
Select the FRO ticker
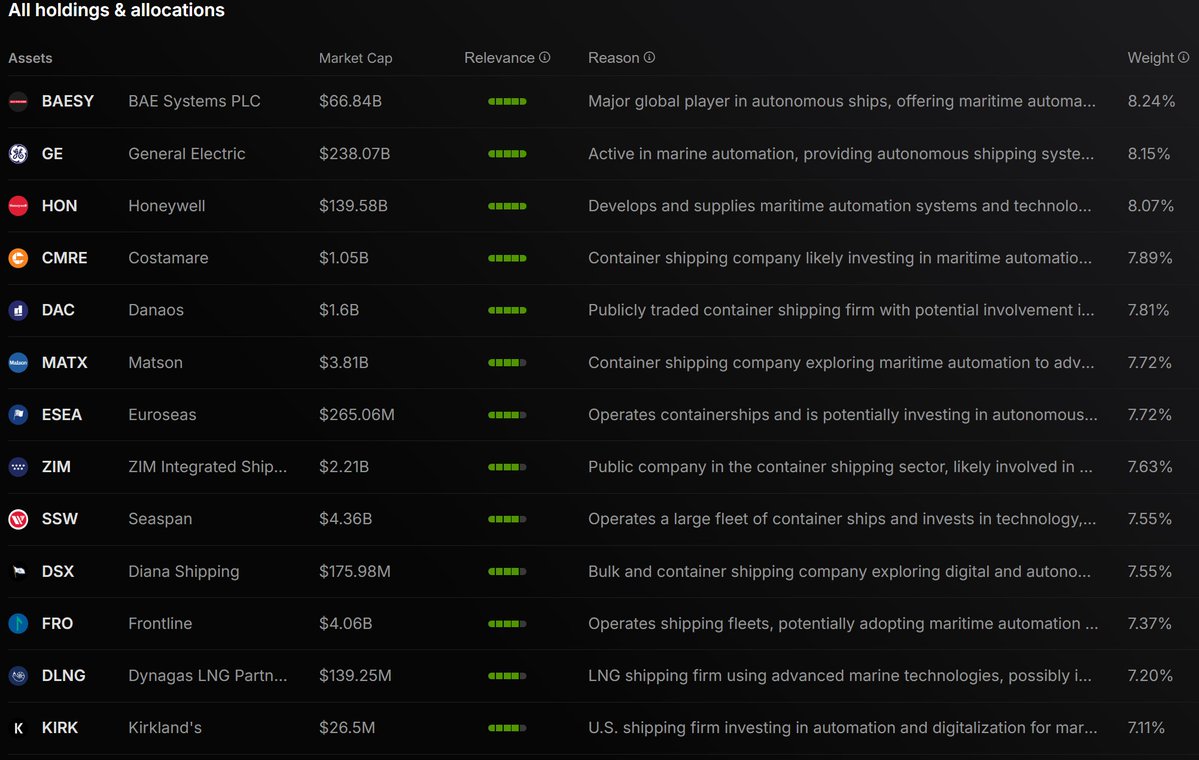tap(57, 623)
